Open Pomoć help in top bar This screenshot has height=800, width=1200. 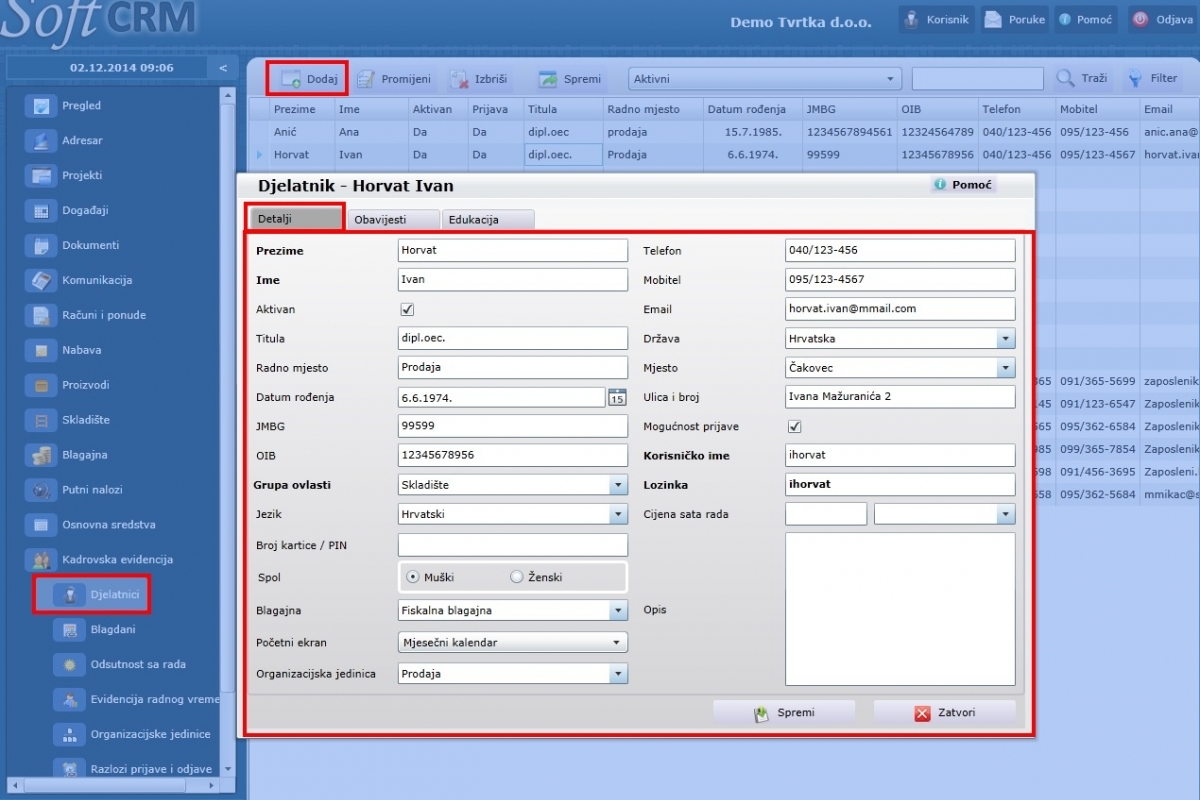(x=1086, y=20)
